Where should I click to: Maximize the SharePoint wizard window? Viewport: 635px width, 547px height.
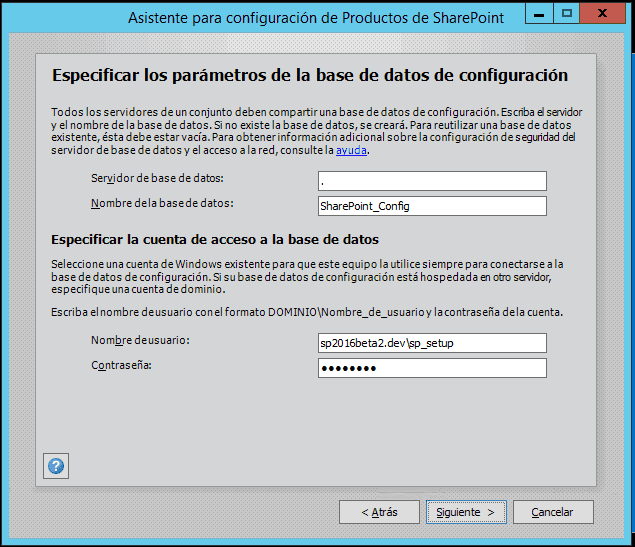[566, 13]
